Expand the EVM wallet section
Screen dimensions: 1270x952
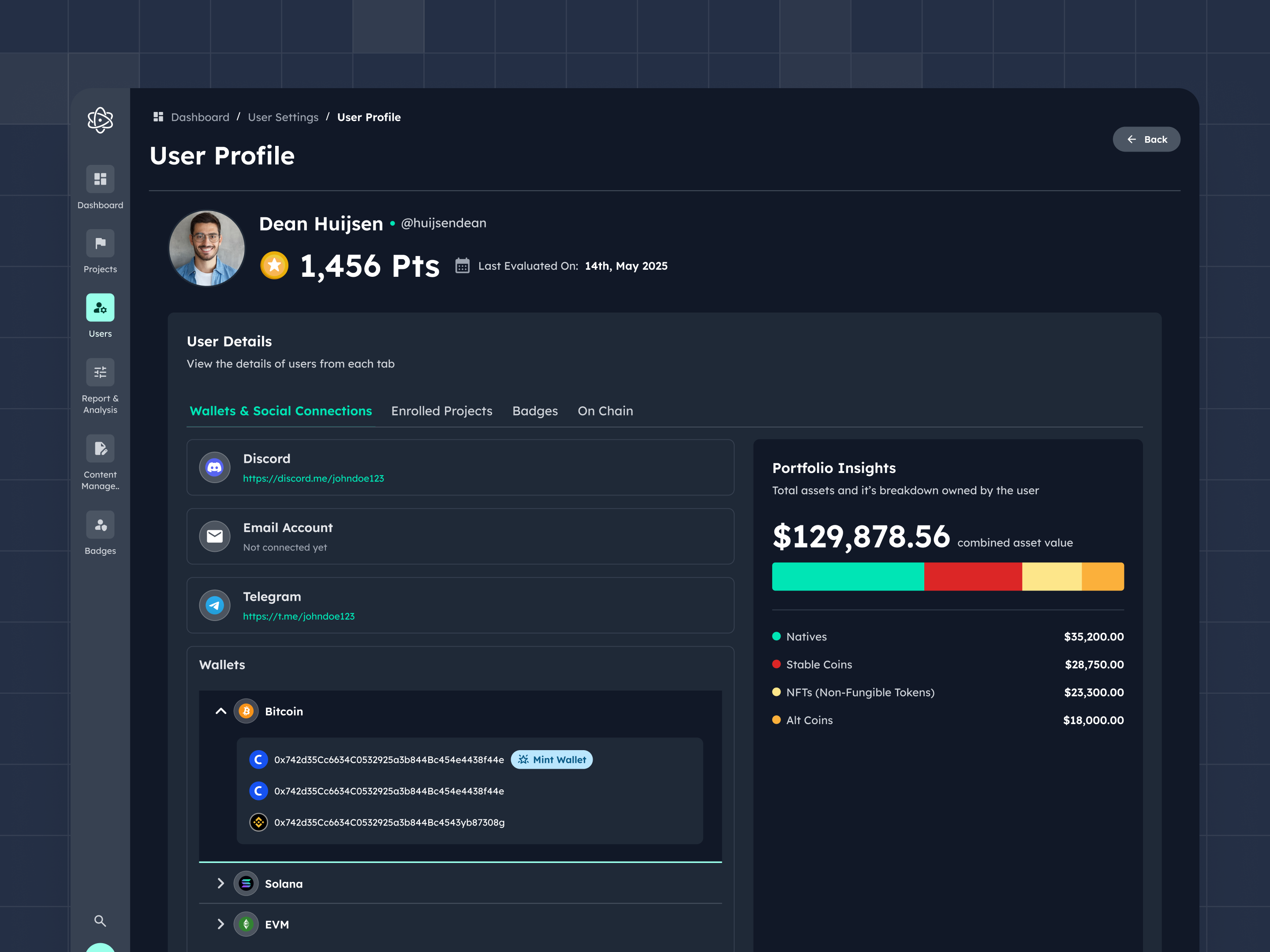tap(220, 924)
